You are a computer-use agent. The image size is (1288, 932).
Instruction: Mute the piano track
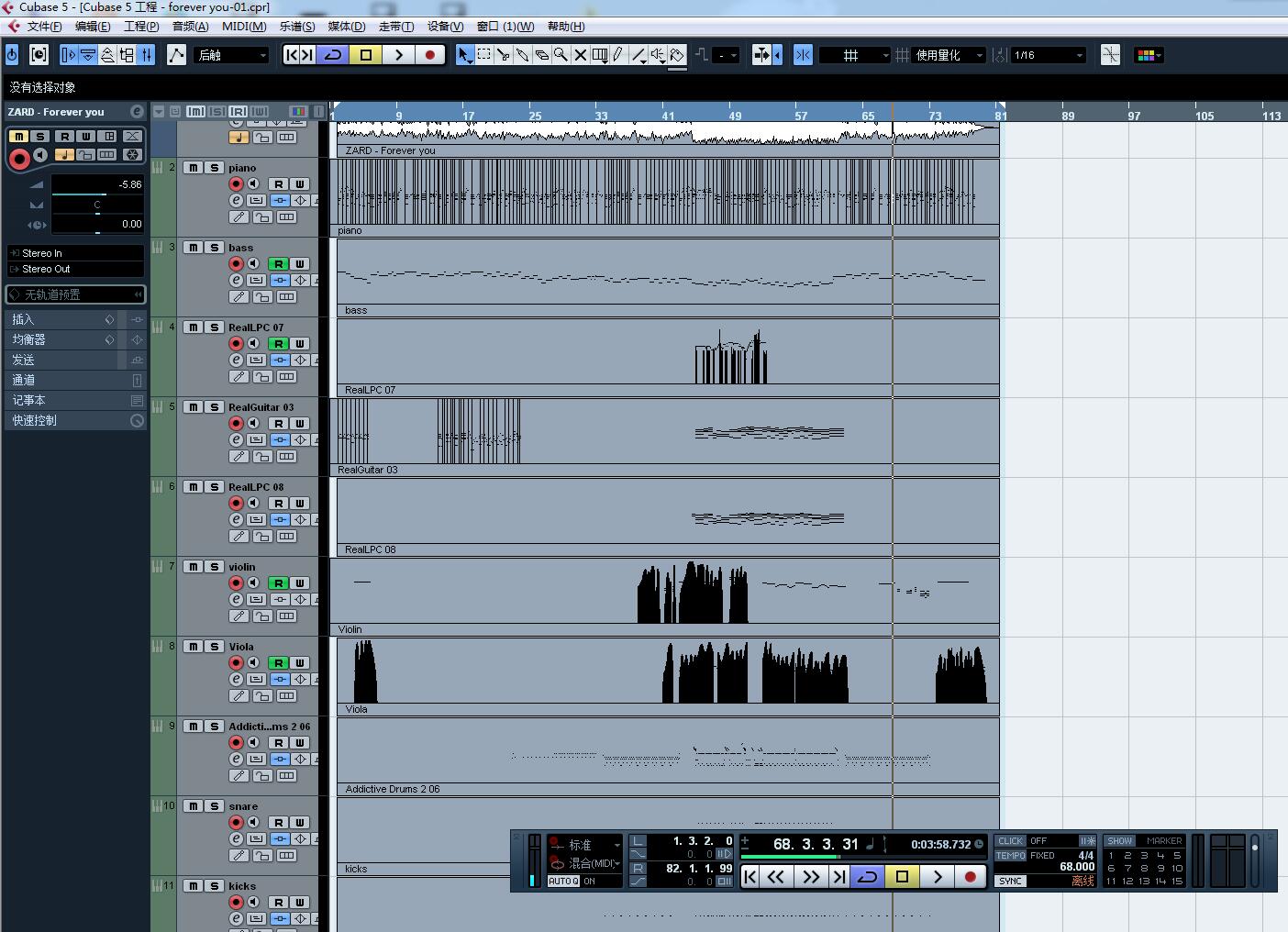tap(194, 168)
